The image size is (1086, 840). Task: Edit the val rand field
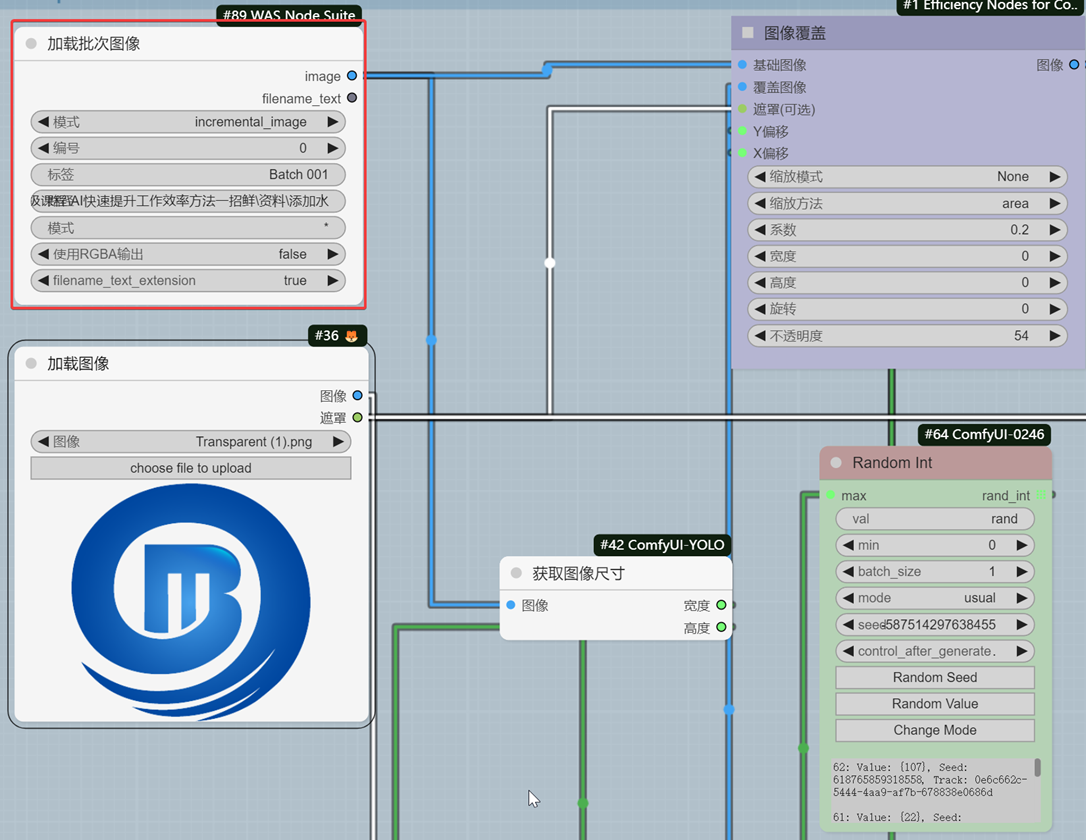[x=935, y=519]
